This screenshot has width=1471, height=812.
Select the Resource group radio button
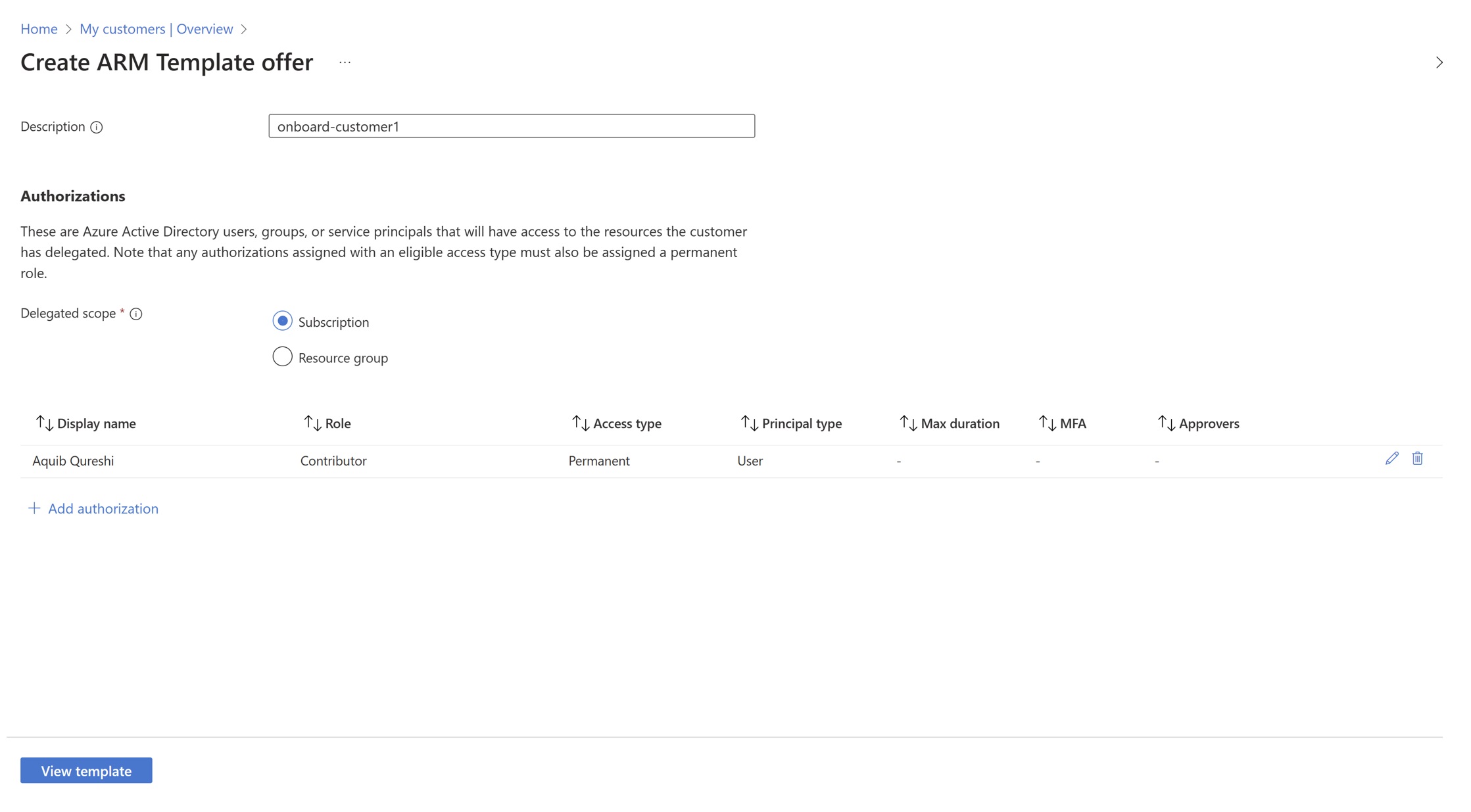tap(282, 356)
